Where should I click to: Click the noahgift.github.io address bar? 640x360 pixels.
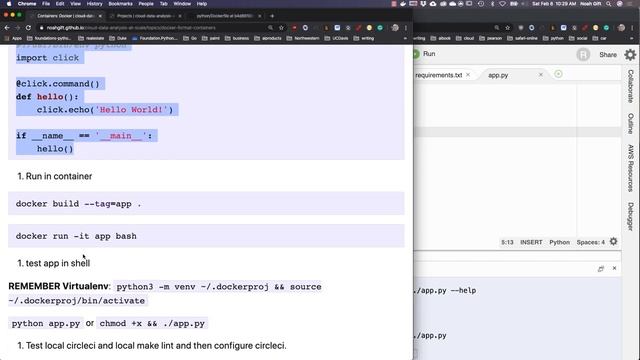[x=151, y=28]
